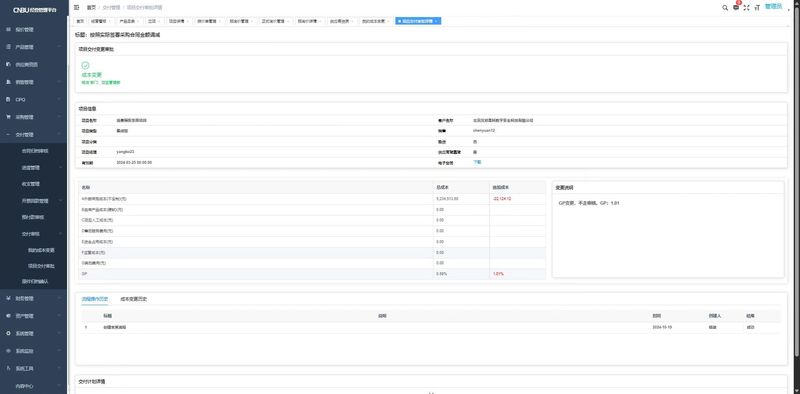Open the font size icon in header

click(757, 8)
